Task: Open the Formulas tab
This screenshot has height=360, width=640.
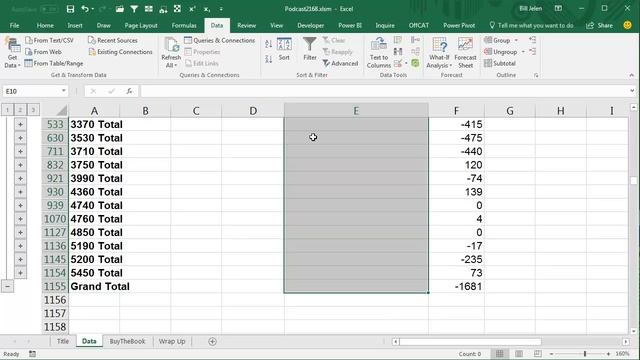Action: (x=184, y=25)
